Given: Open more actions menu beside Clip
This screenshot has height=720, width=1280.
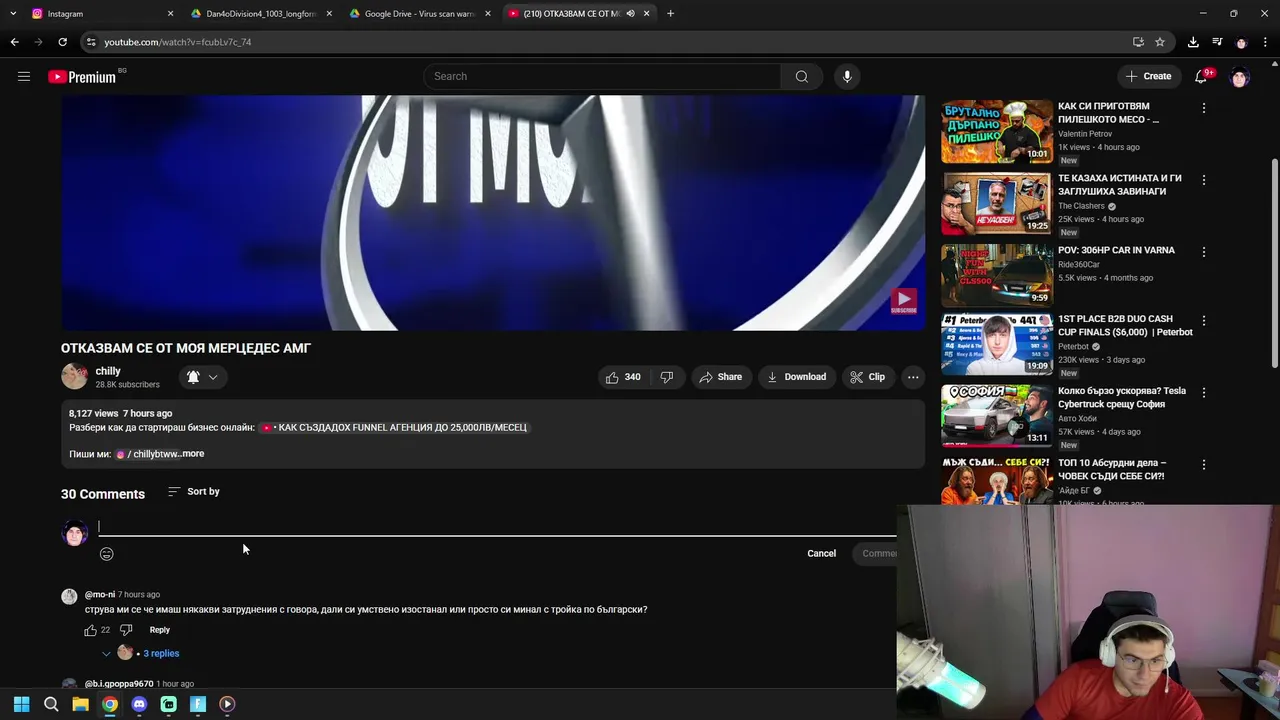Looking at the screenshot, I should (913, 377).
